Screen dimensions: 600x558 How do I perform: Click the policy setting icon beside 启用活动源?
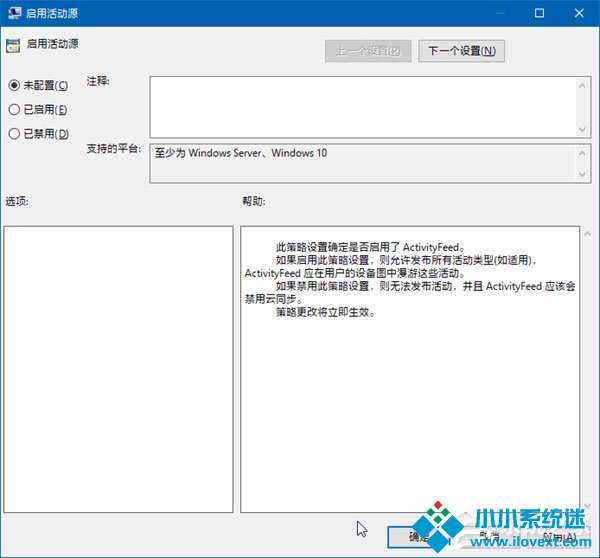pos(13,46)
